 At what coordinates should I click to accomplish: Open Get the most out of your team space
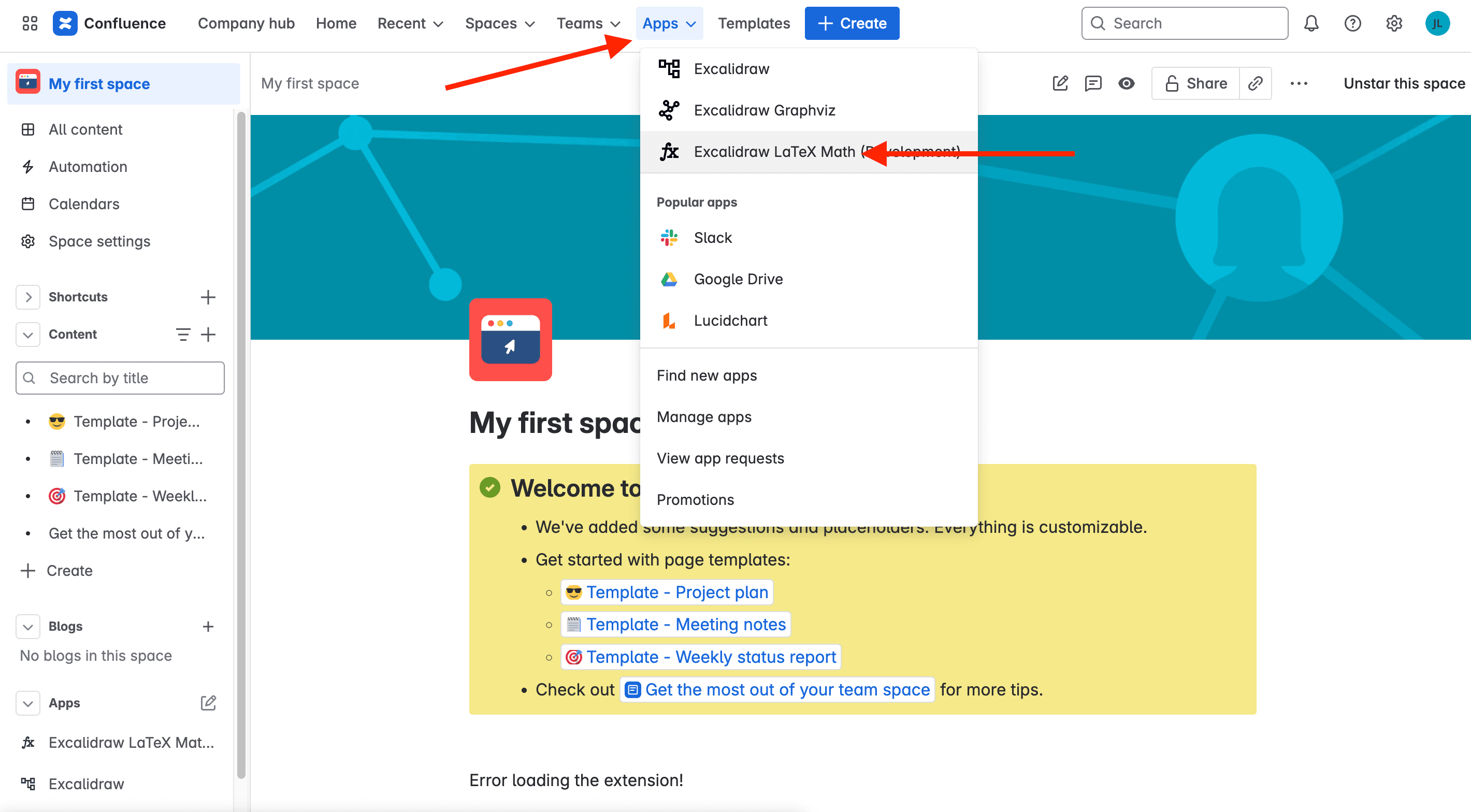coord(777,690)
